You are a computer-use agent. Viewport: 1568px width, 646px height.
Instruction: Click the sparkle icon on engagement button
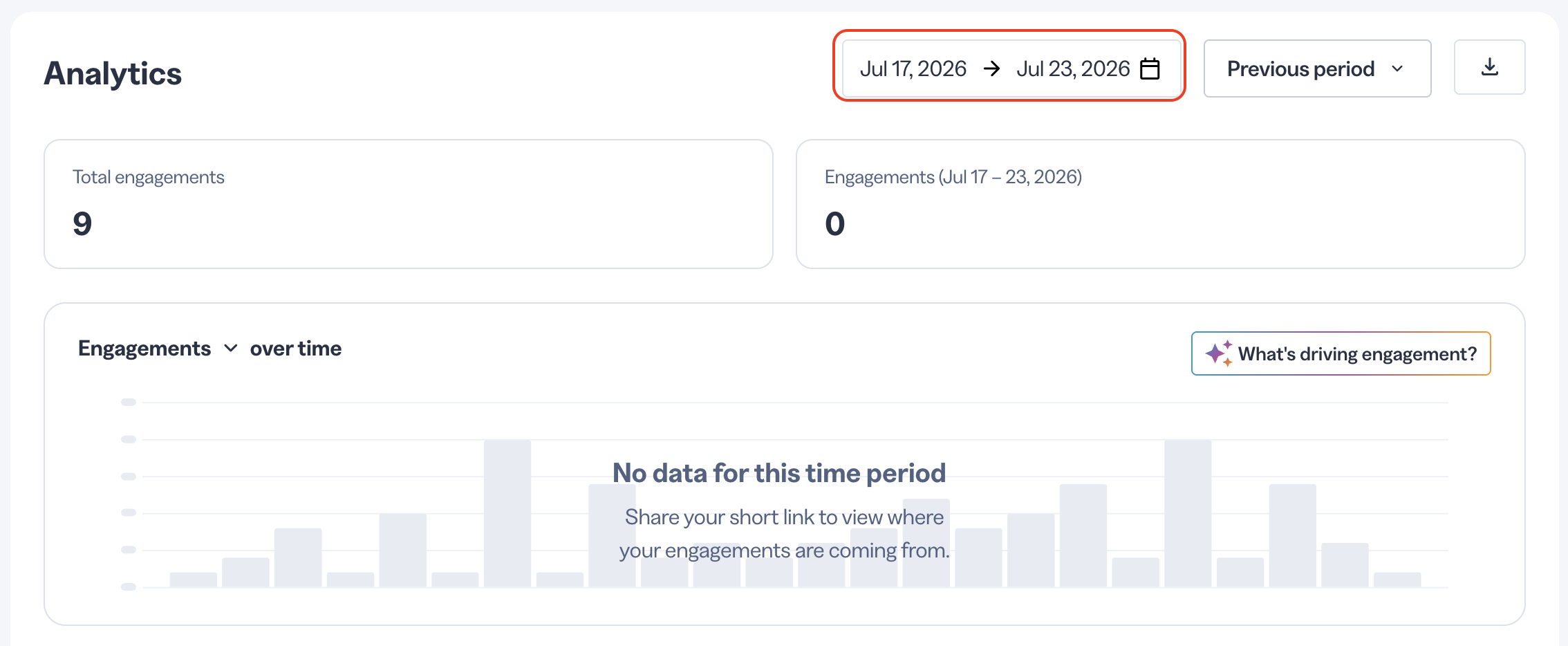click(1218, 353)
